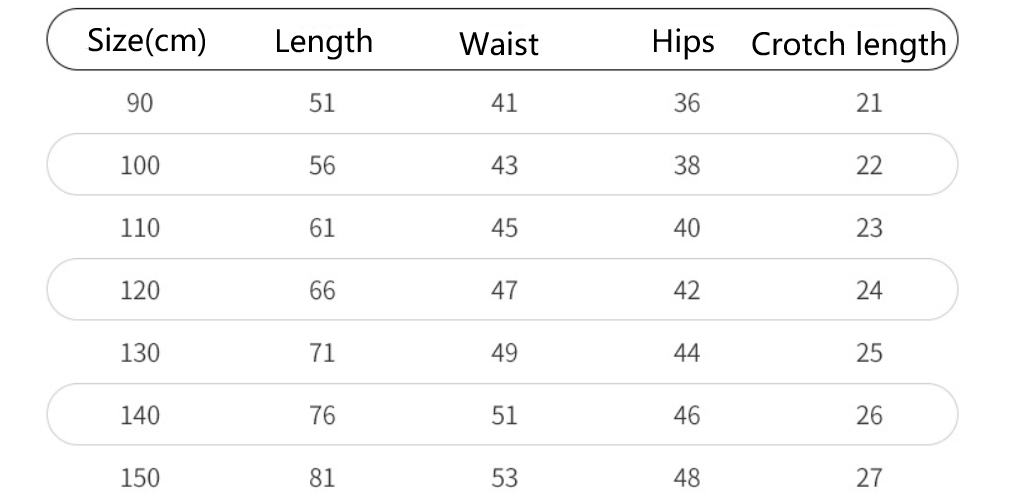Click hips value 36 for size 90
This screenshot has width=1032, height=500.
pos(687,103)
